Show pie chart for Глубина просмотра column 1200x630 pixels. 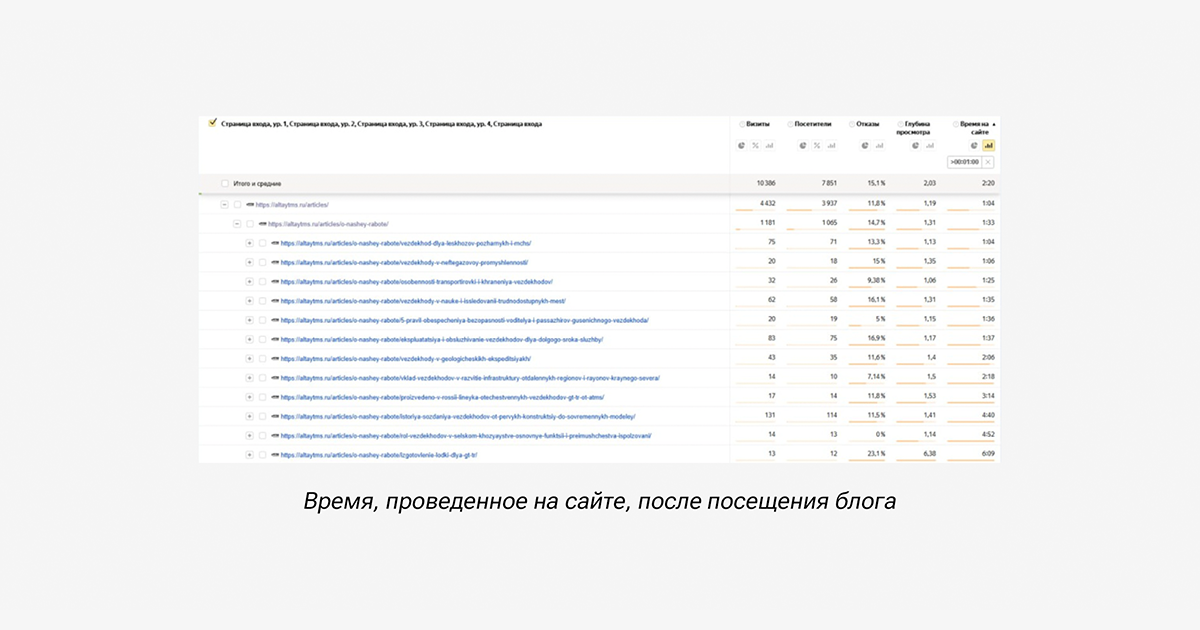(915, 145)
